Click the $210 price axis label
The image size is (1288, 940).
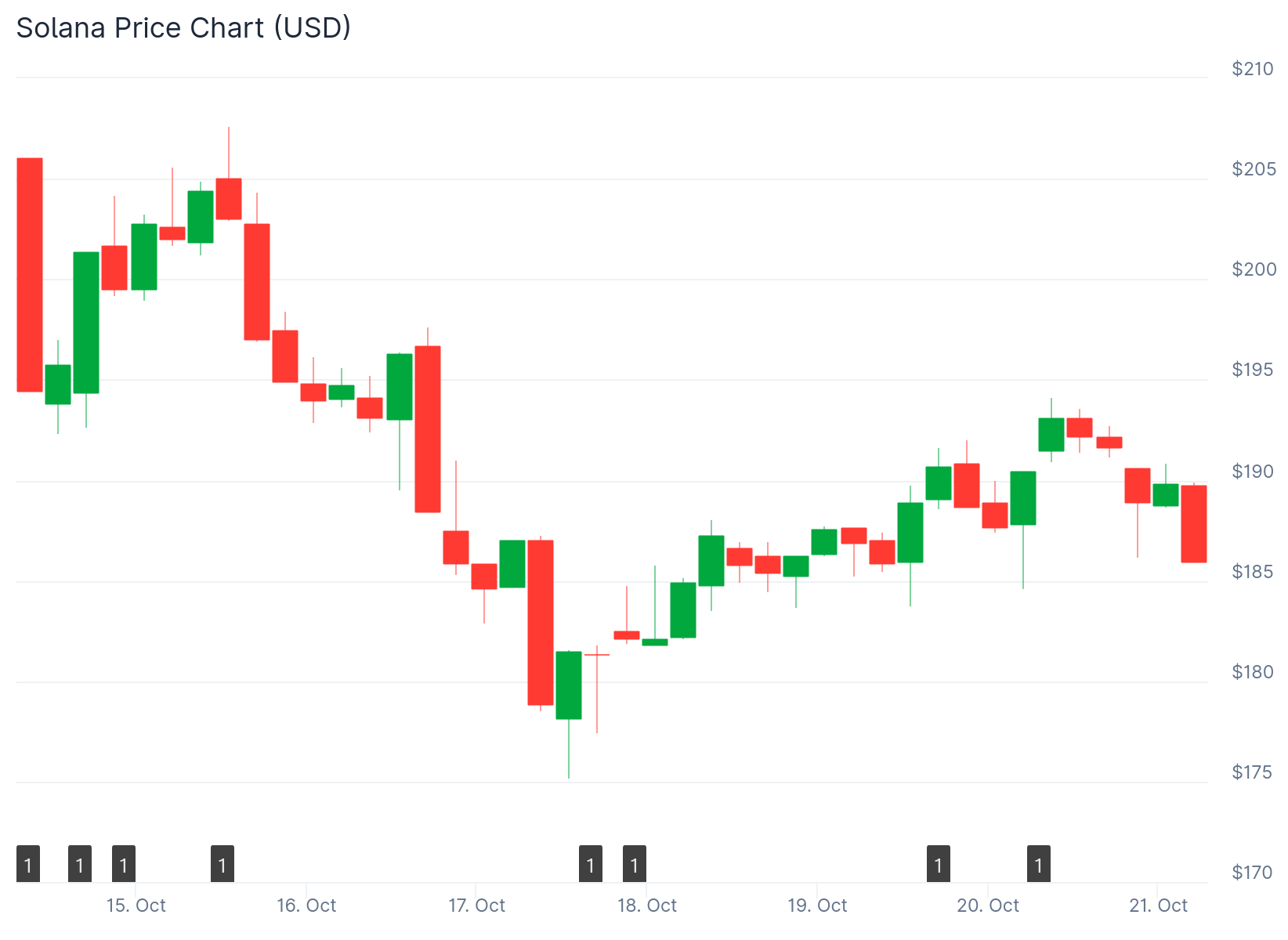point(1253,69)
